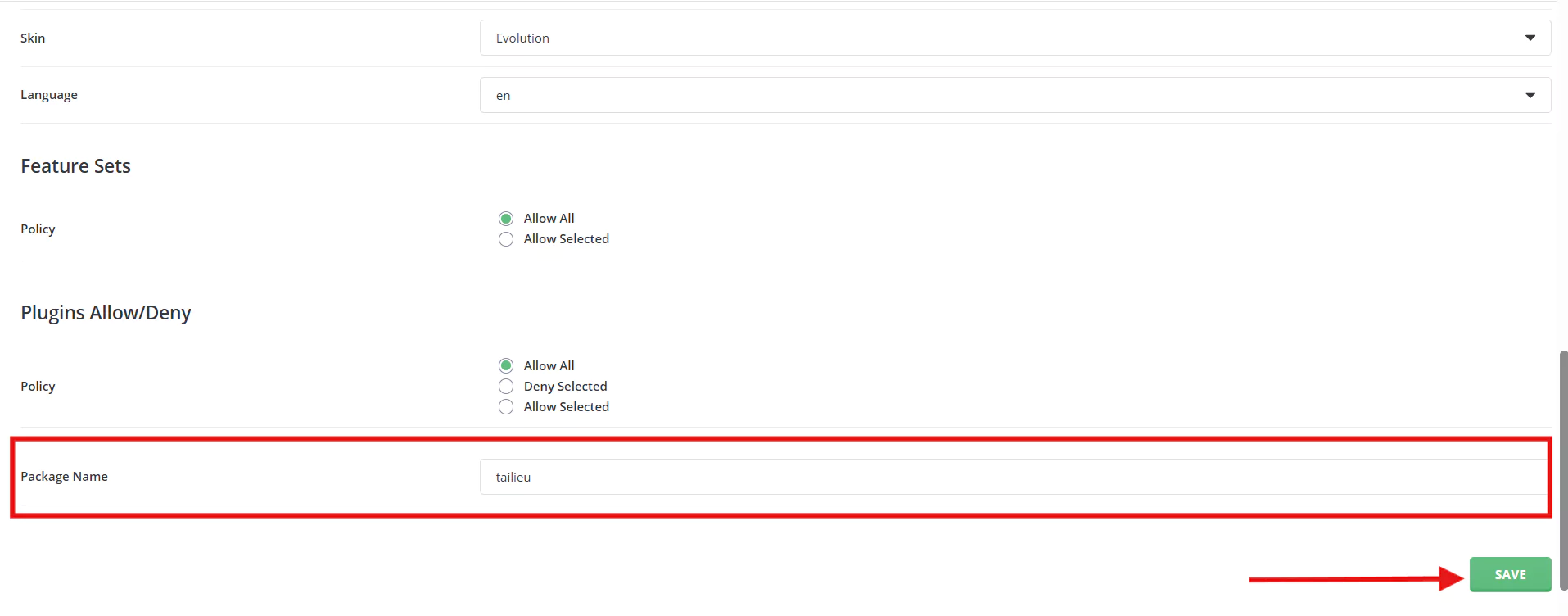Click the Policy label in Plugins Allow/Deny
Screen dimensions: 1568x616
pos(38,387)
